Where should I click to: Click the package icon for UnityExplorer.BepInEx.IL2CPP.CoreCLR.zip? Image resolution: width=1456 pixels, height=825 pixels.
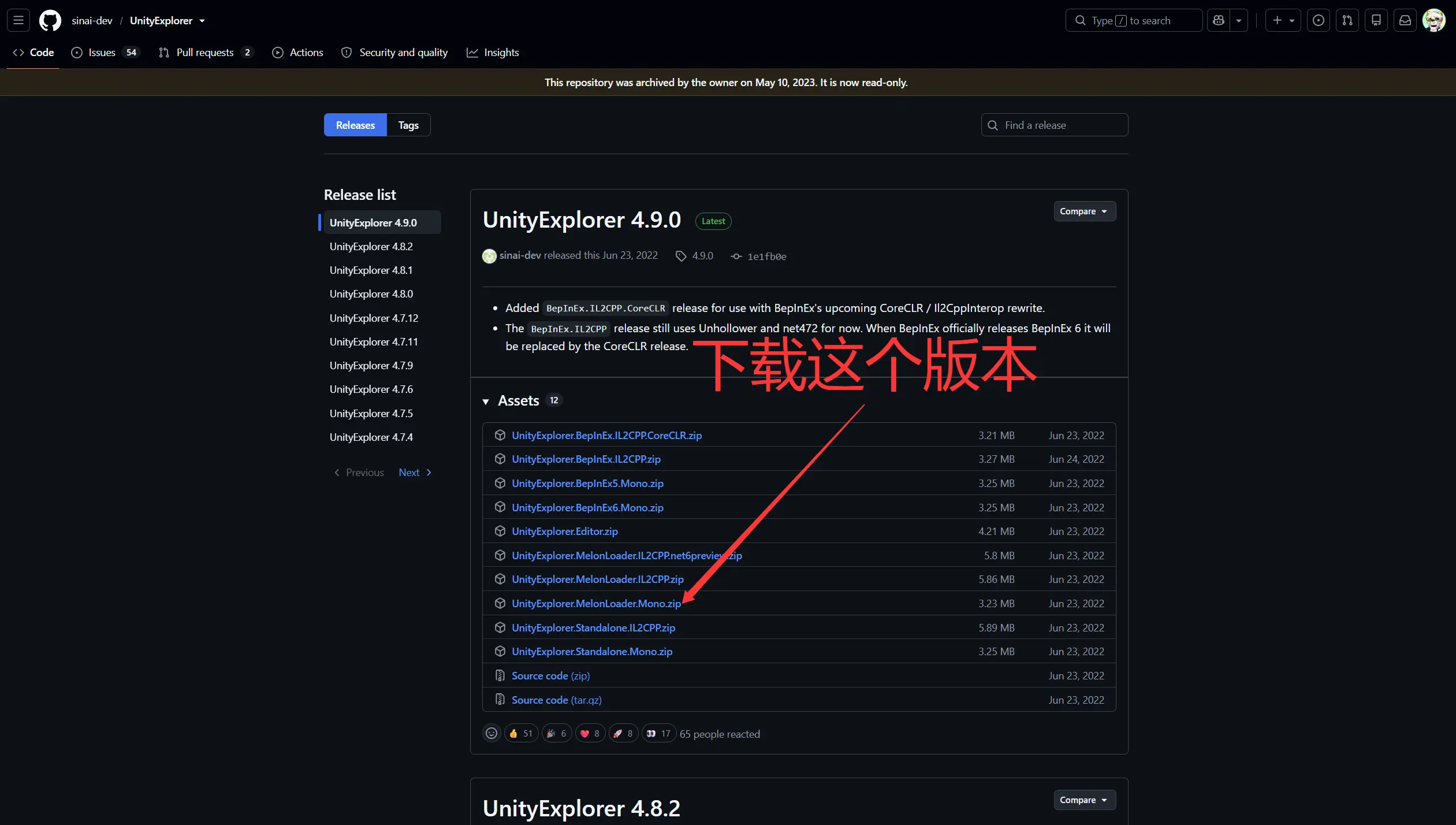tap(500, 435)
